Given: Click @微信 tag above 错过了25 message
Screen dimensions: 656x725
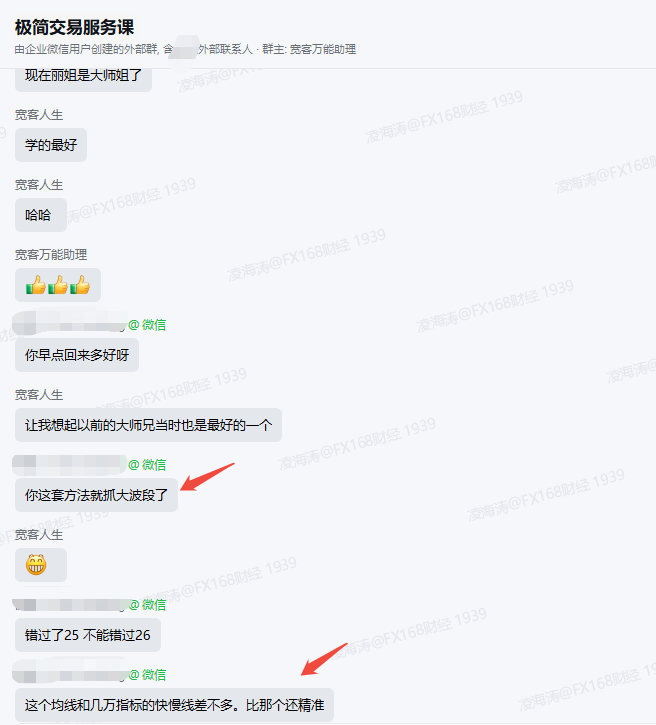Looking at the screenshot, I should pos(147,604).
